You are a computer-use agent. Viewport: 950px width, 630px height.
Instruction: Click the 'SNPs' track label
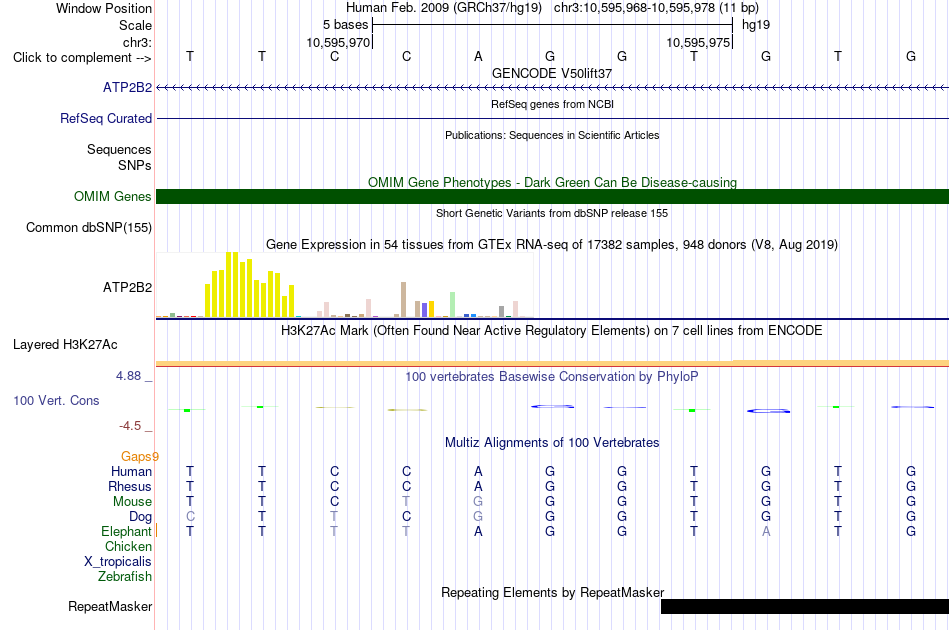point(135,165)
